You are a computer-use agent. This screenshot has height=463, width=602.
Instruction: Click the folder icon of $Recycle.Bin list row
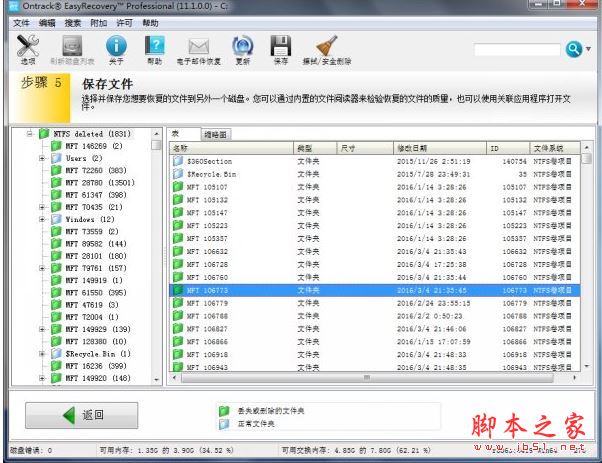pos(178,174)
